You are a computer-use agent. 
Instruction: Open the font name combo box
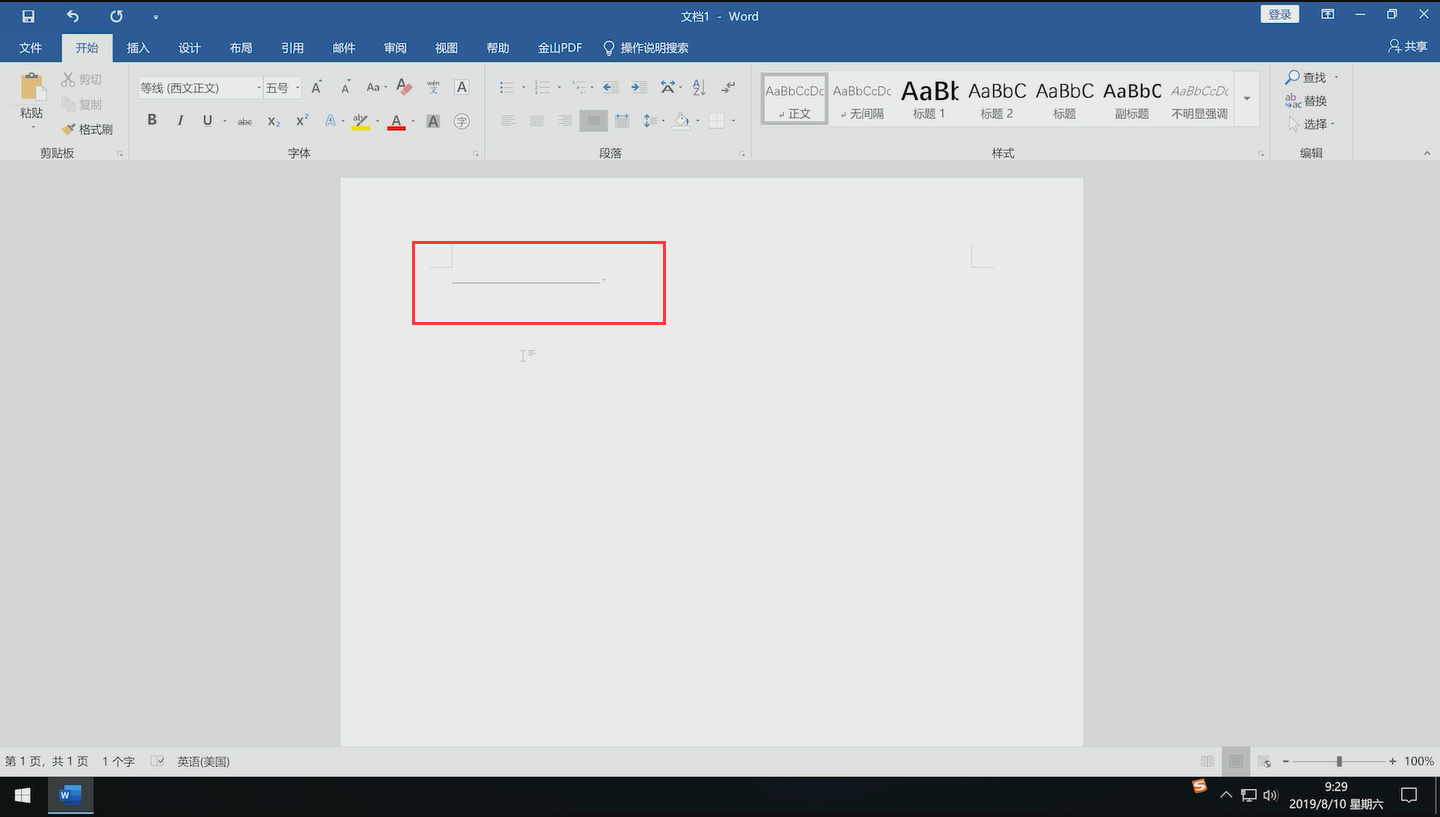(200, 88)
